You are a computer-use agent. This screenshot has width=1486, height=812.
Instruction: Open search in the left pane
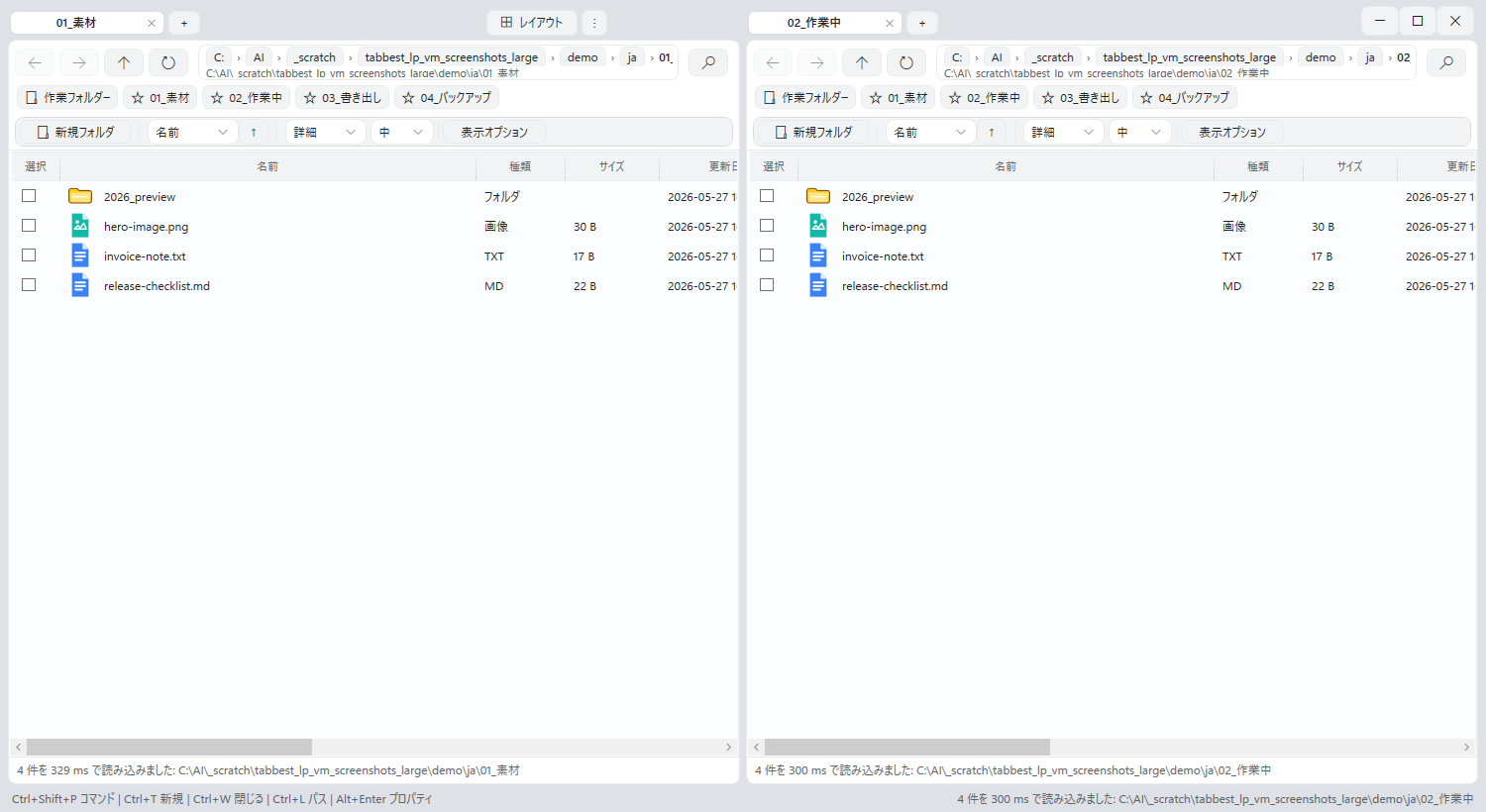click(x=708, y=62)
